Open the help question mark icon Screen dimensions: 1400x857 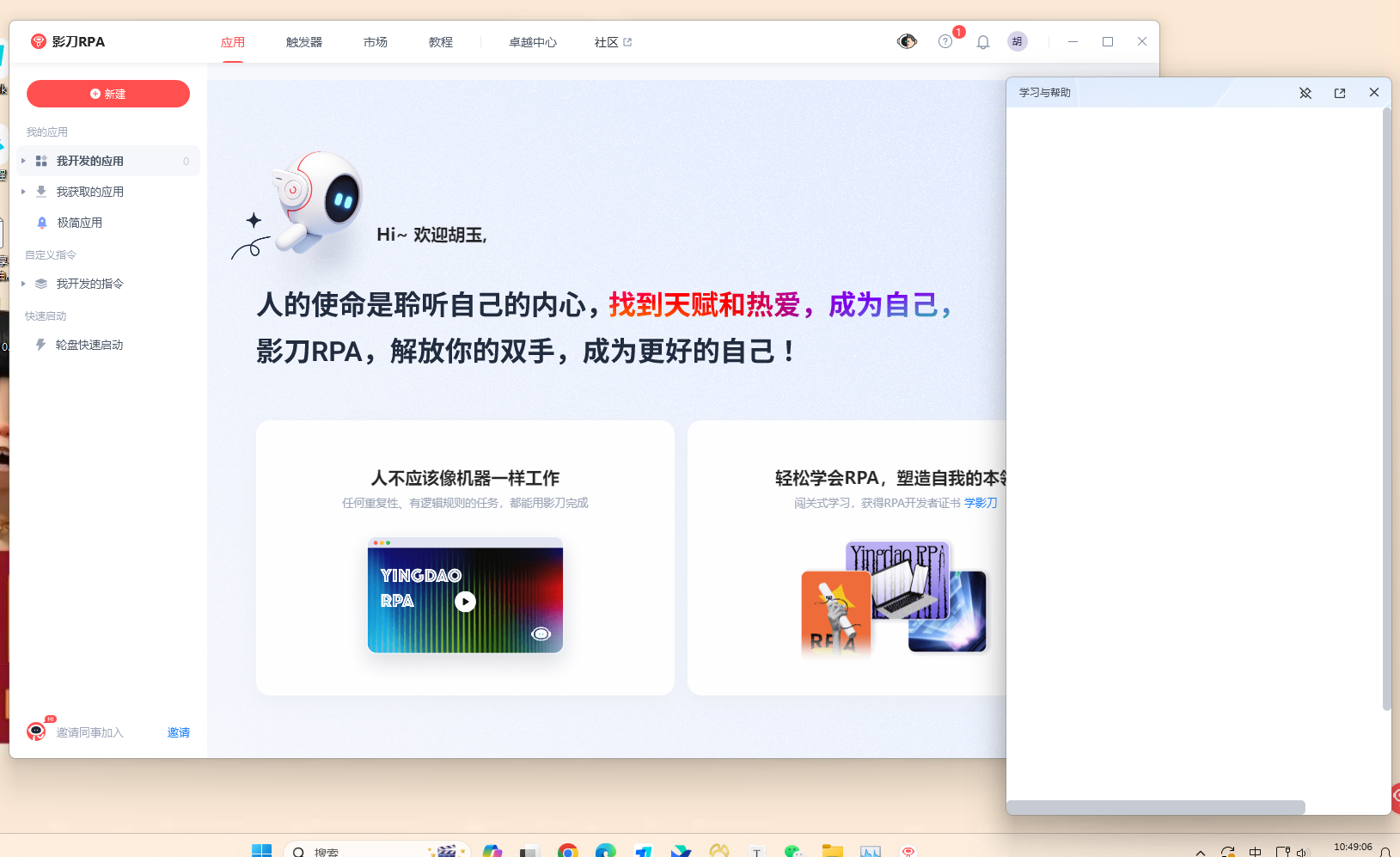tap(945, 41)
